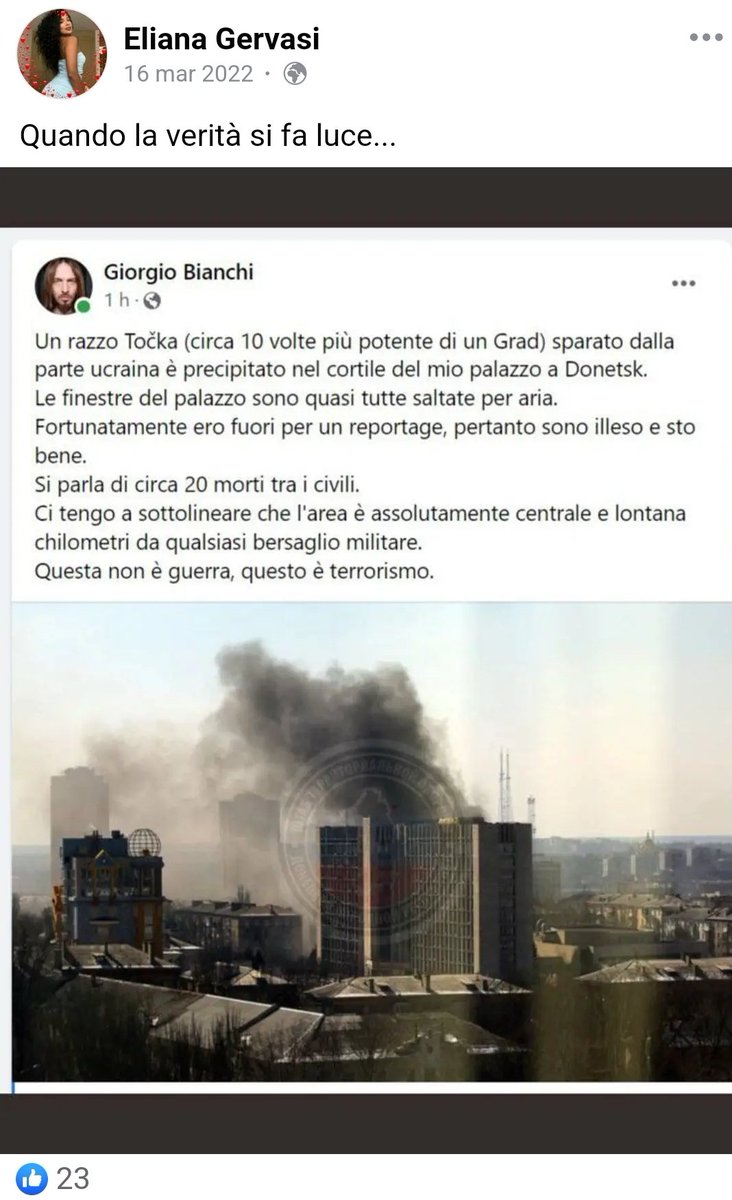Click the 16 mar 2022 timestamp
Screen dimensions: 732x1200
click(188, 74)
